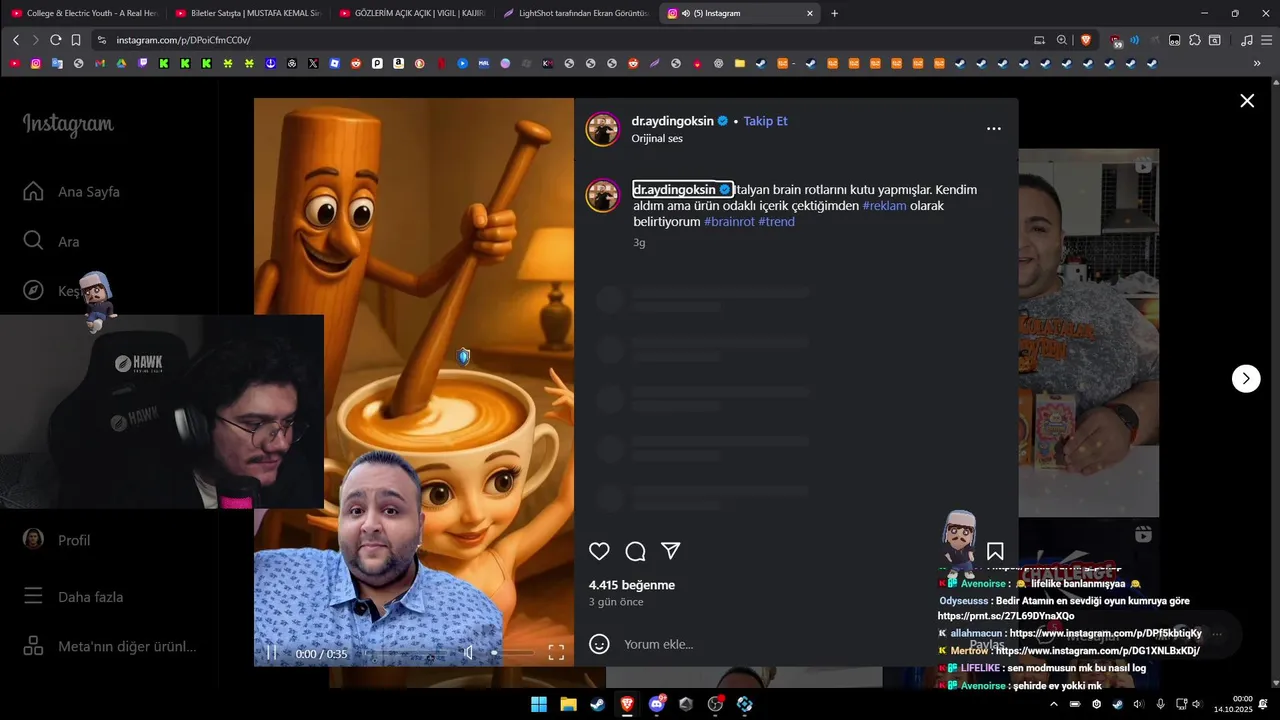Image resolution: width=1280 pixels, height=720 pixels.
Task: Show more bookmarks with the chevron
Action: pos(1257,63)
